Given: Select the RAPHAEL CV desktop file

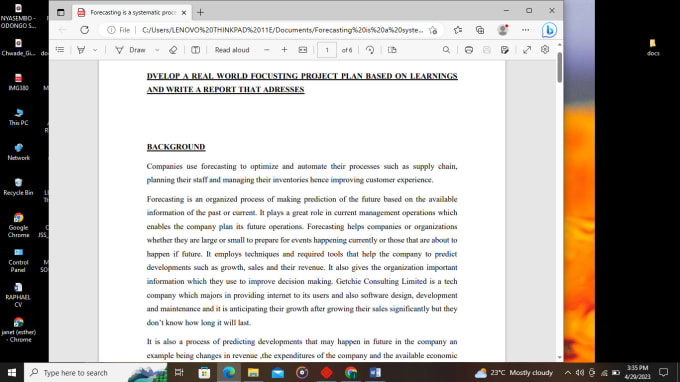Looking at the screenshot, I should (x=18, y=295).
